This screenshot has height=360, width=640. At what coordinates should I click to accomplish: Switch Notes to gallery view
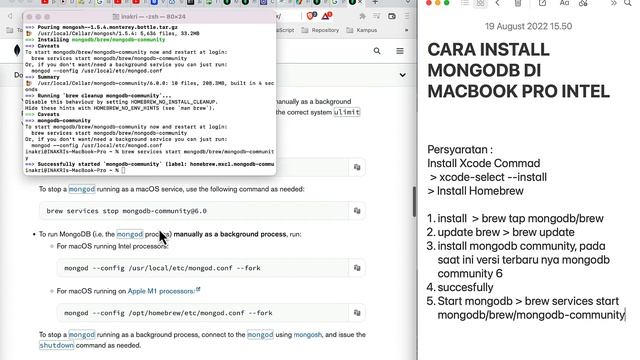pyautogui.click(x=481, y=3)
